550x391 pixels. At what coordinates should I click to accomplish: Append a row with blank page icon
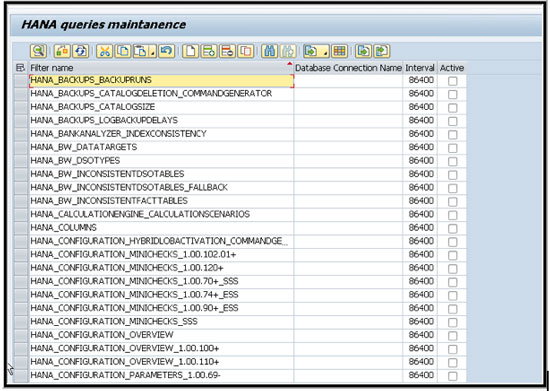(x=191, y=51)
